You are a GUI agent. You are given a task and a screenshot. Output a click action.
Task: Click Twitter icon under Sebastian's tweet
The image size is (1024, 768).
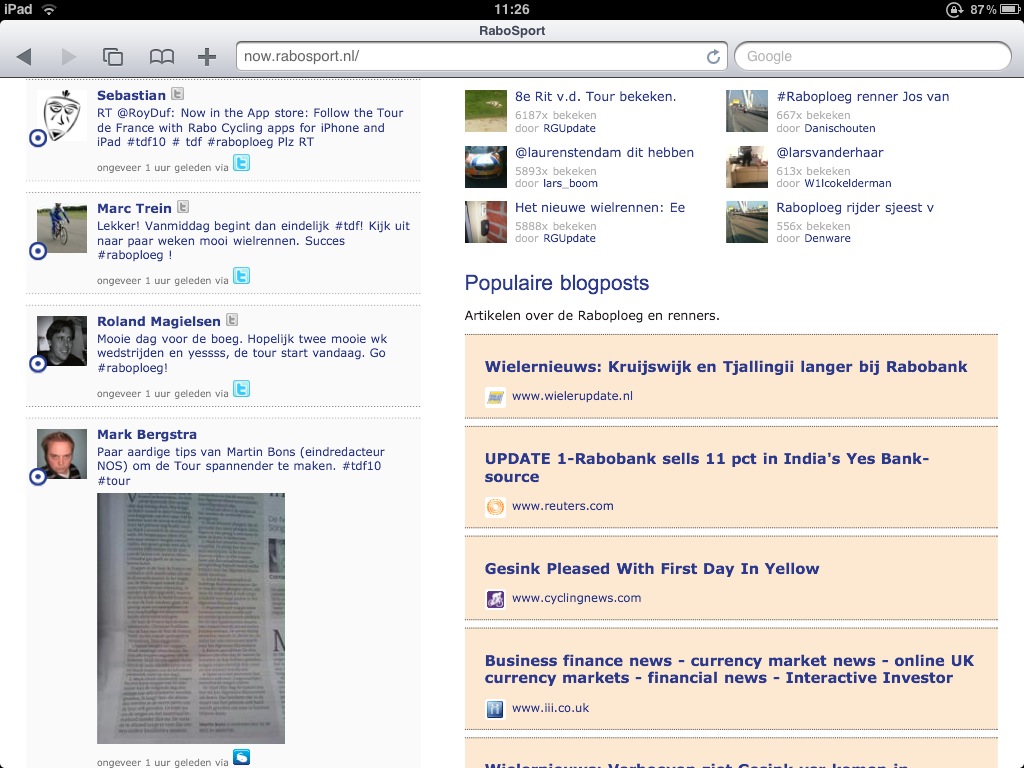tap(241, 163)
